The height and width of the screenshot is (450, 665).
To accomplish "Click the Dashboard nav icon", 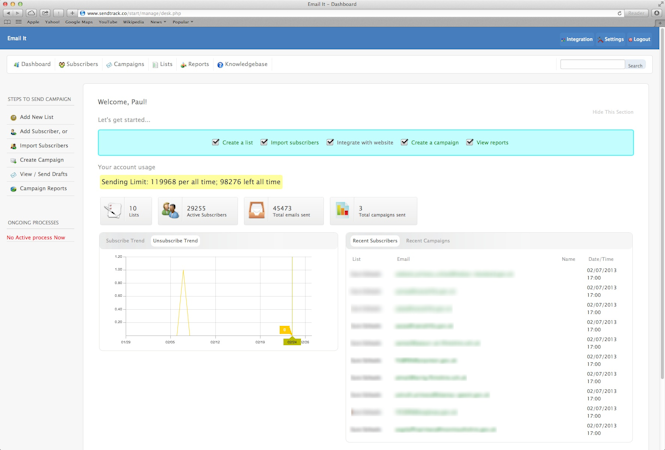I will click(16, 64).
